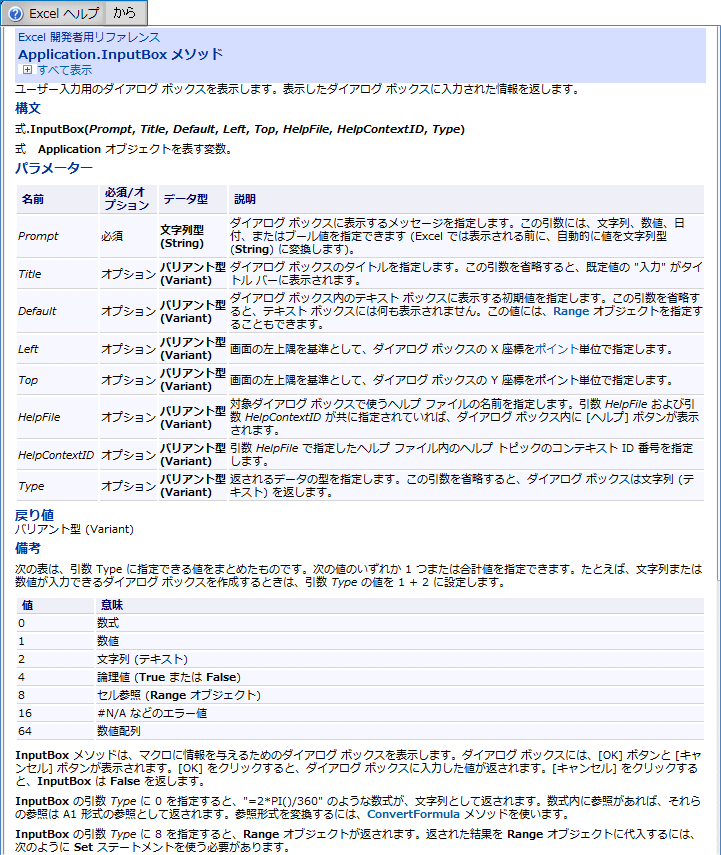Click the Type parameter name cell
Viewport: 721px width, 855px height.
(57, 486)
